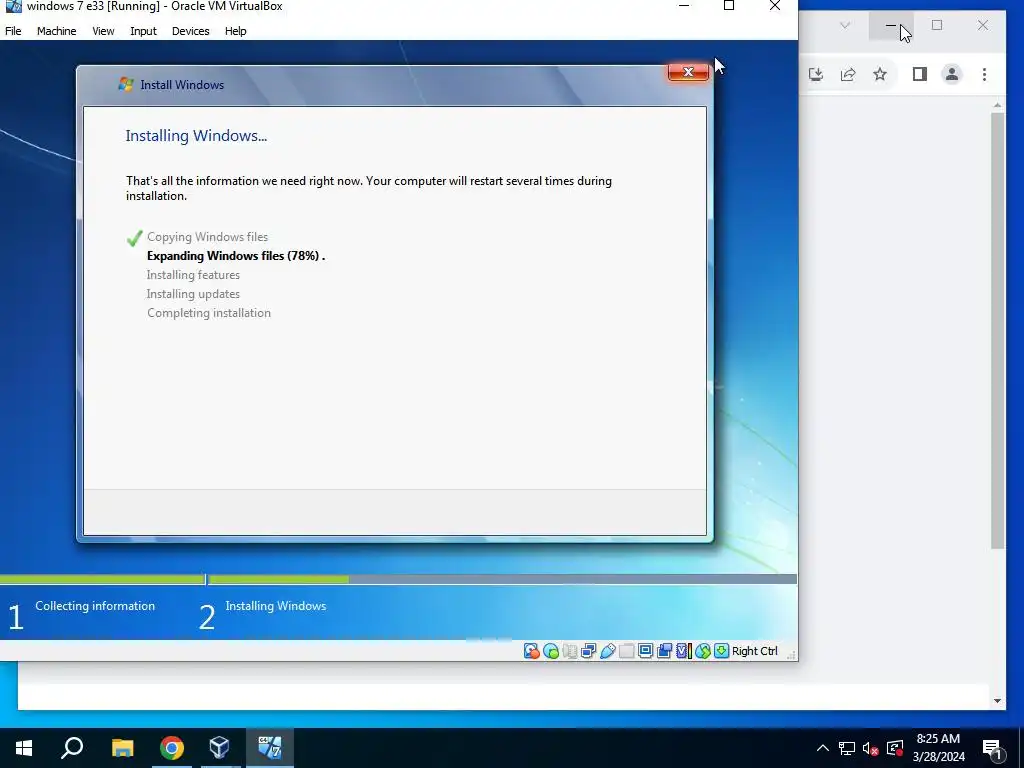Viewport: 1024px width, 768px height.
Task: Click the network tray icon
Action: (847, 748)
